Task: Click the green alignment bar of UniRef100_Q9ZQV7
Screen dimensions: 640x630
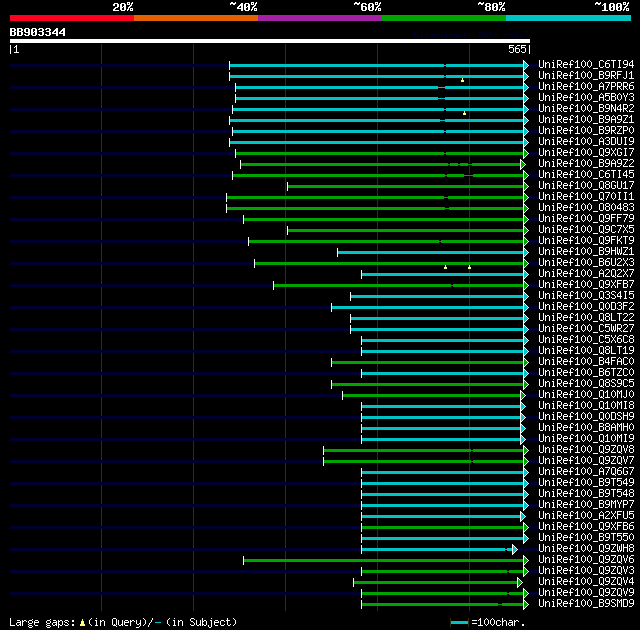Action: tap(424, 461)
